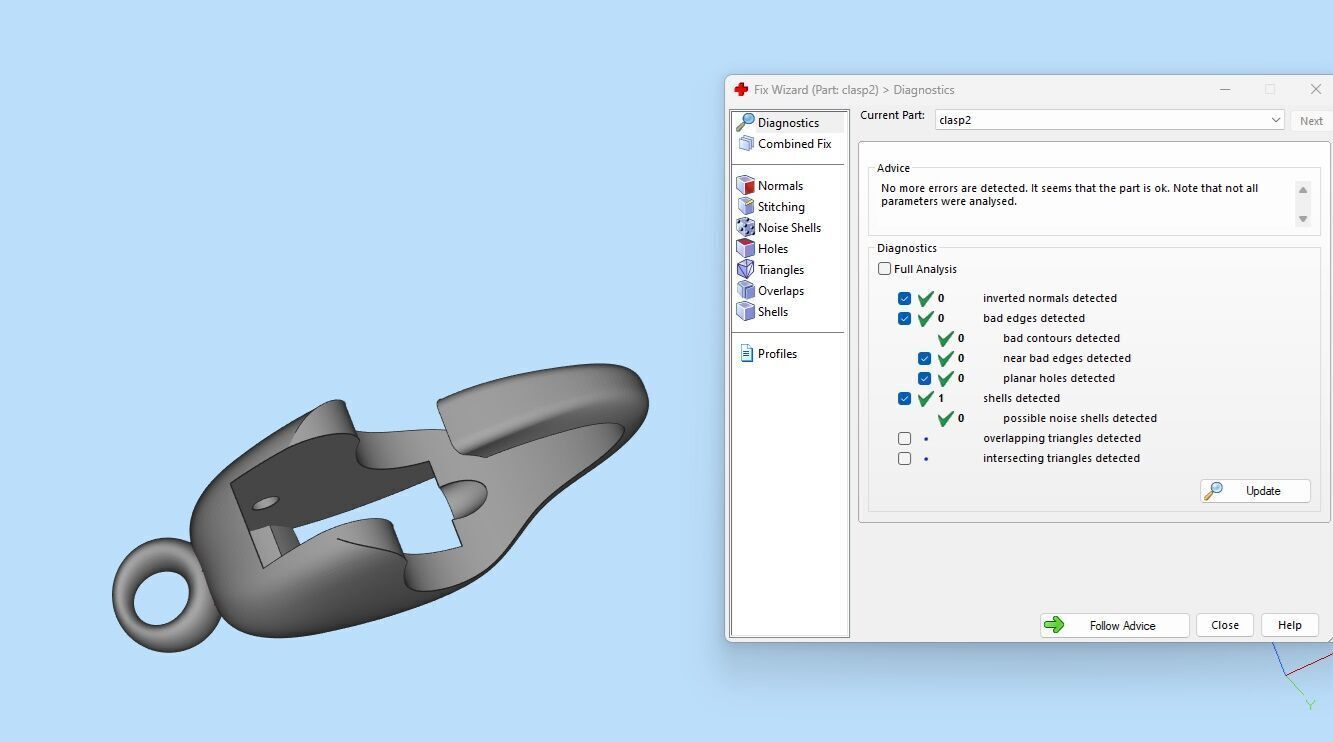Click 'planar holes detected' label
The width and height of the screenshot is (1333, 742).
1059,378
